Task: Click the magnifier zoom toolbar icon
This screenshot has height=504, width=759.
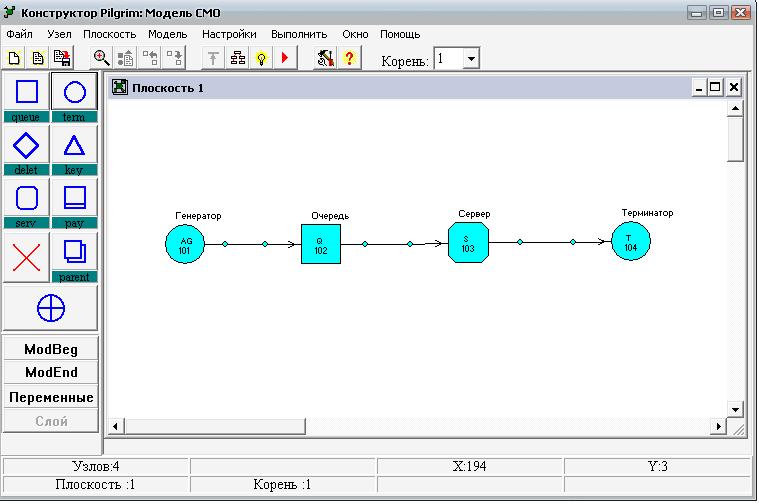Action: tap(101, 59)
